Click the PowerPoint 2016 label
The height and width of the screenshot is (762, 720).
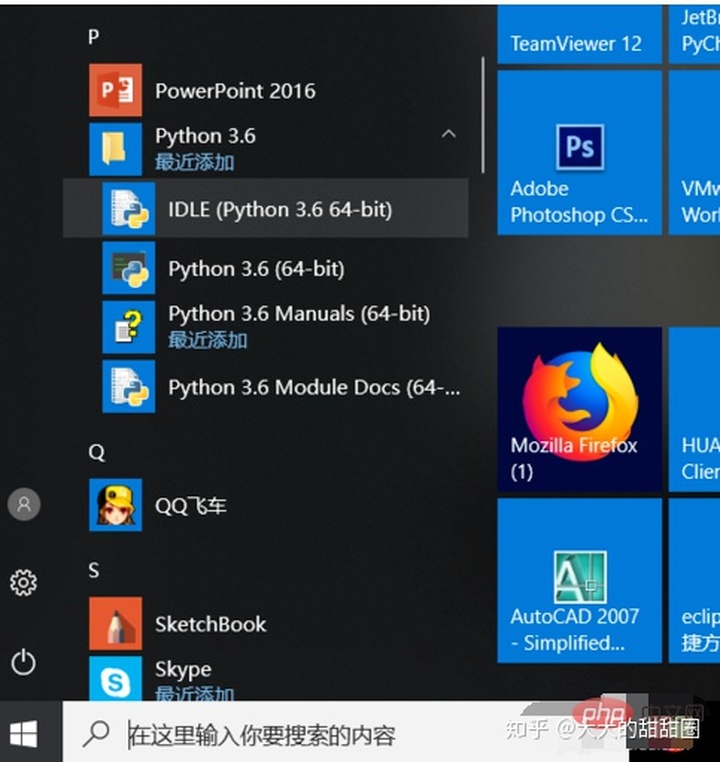tap(235, 91)
